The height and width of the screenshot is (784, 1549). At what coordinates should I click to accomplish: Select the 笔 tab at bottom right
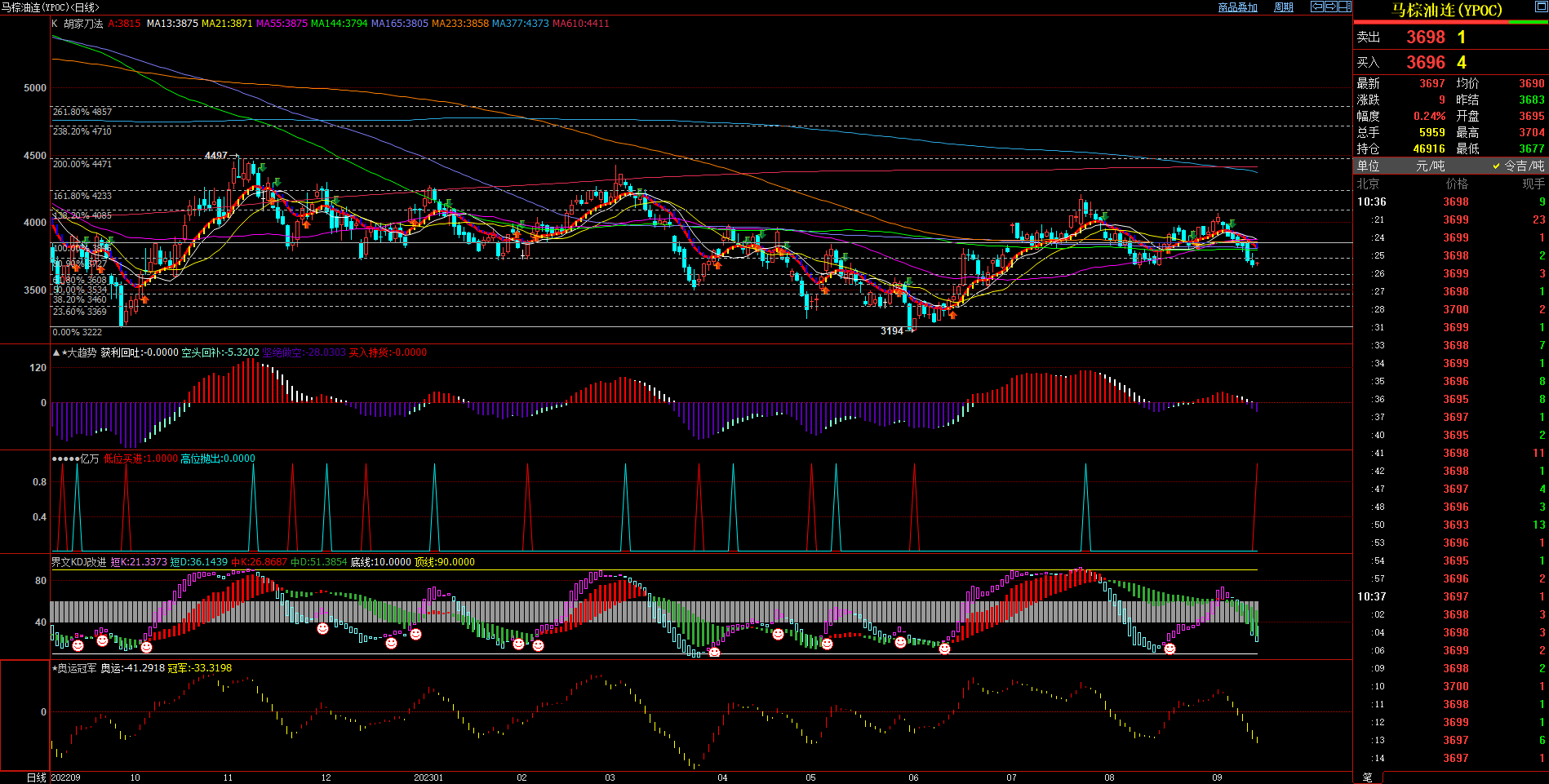coord(1368,777)
